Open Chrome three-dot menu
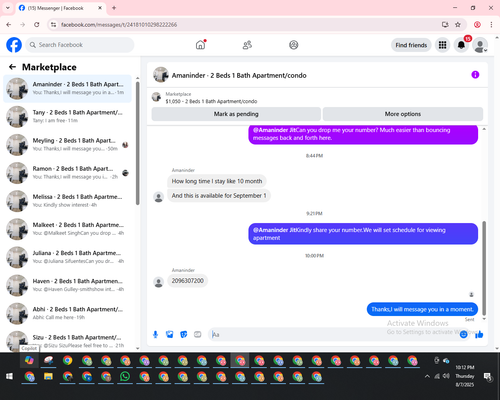Screen dimensions: 500x400 pyautogui.click(x=491, y=24)
